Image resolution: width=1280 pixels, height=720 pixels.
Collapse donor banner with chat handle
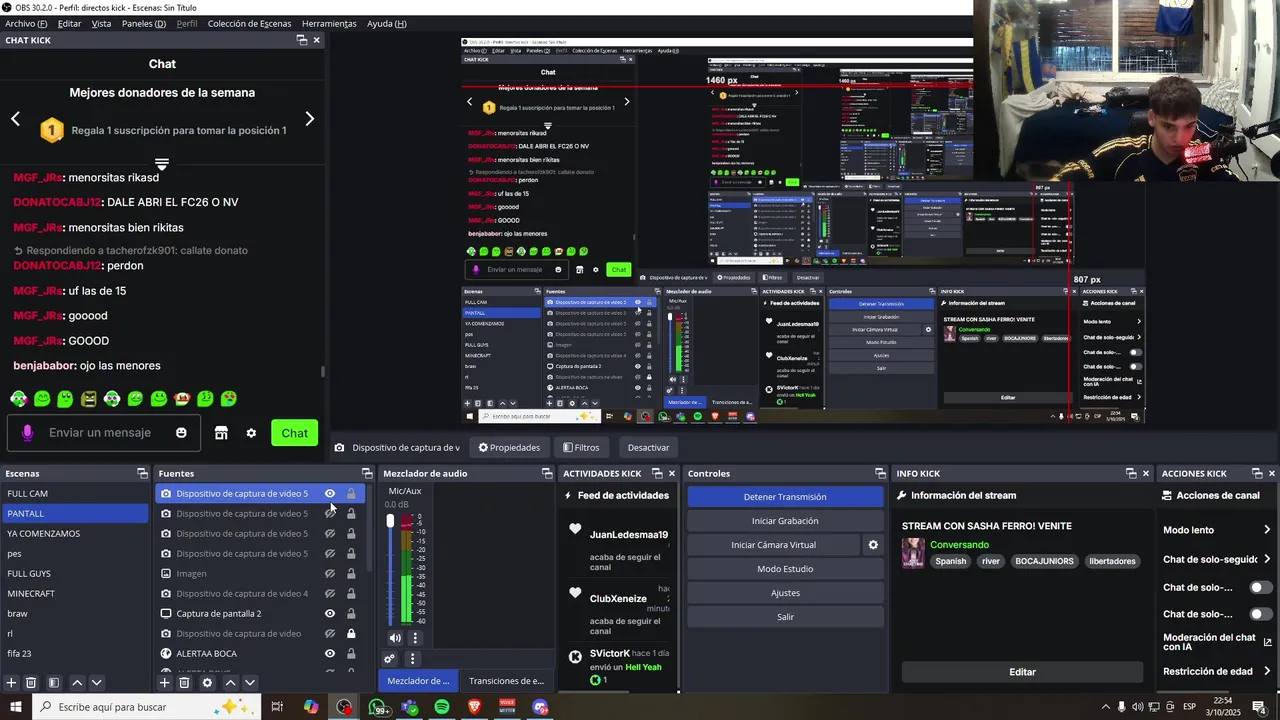[x=162, y=163]
